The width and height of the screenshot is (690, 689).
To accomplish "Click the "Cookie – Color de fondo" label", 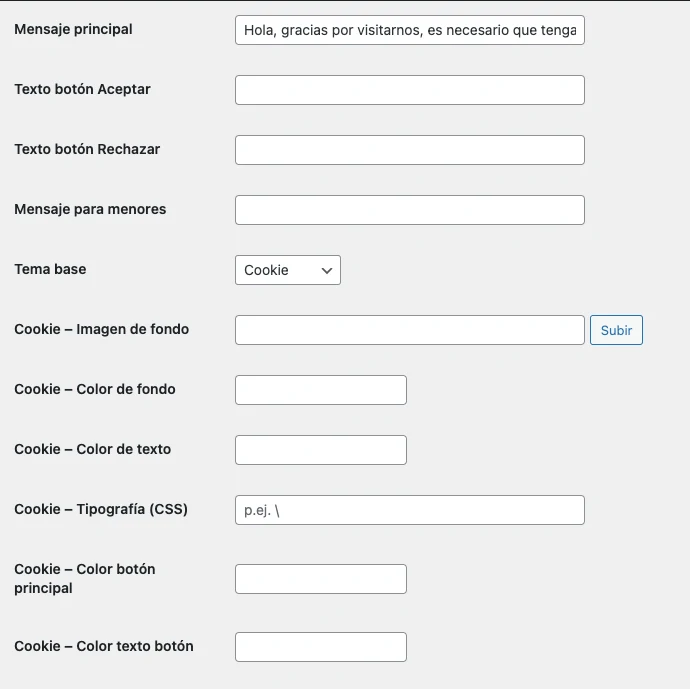I will tap(95, 389).
